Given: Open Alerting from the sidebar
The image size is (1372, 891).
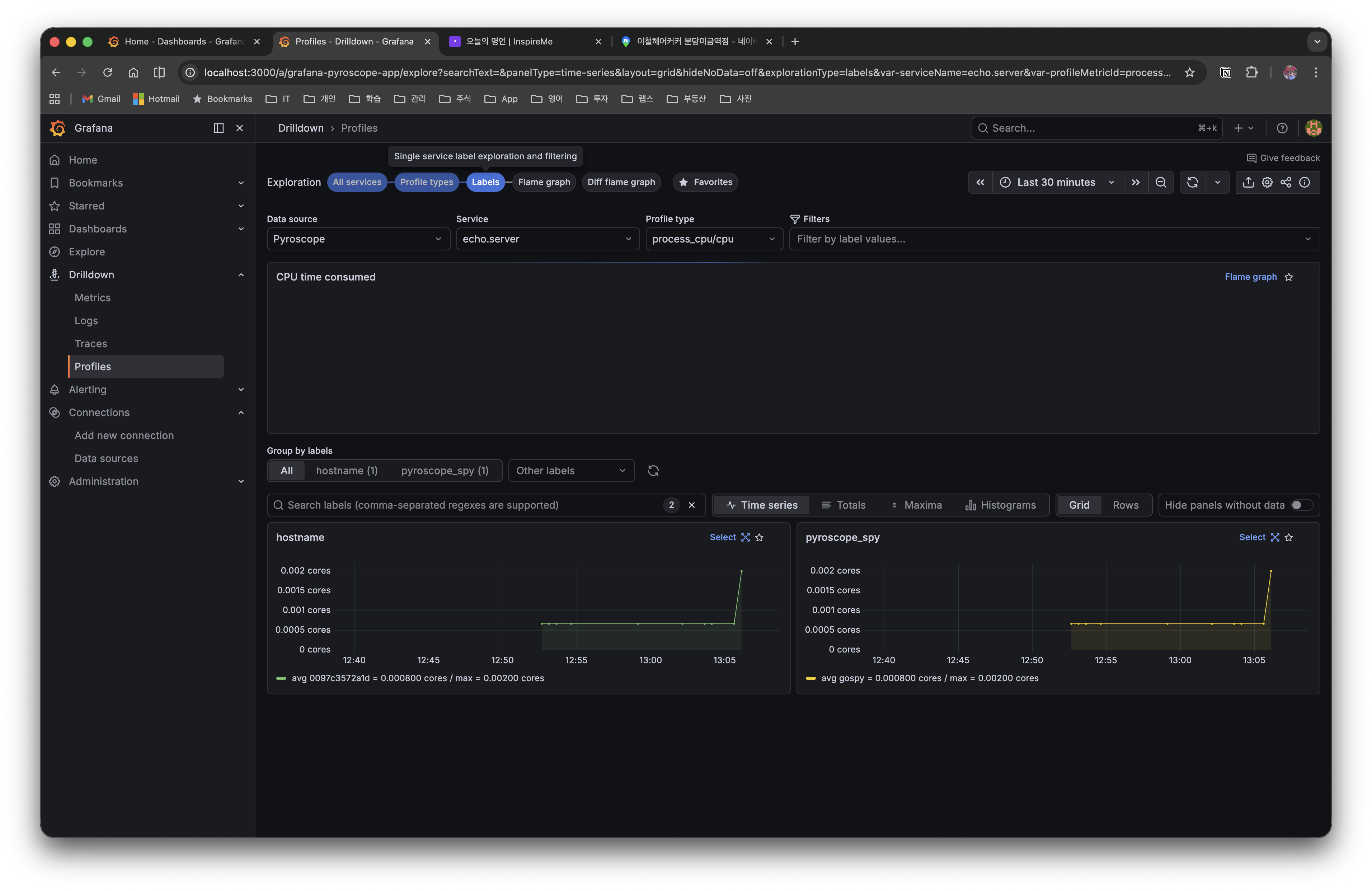Looking at the screenshot, I should [x=87, y=390].
